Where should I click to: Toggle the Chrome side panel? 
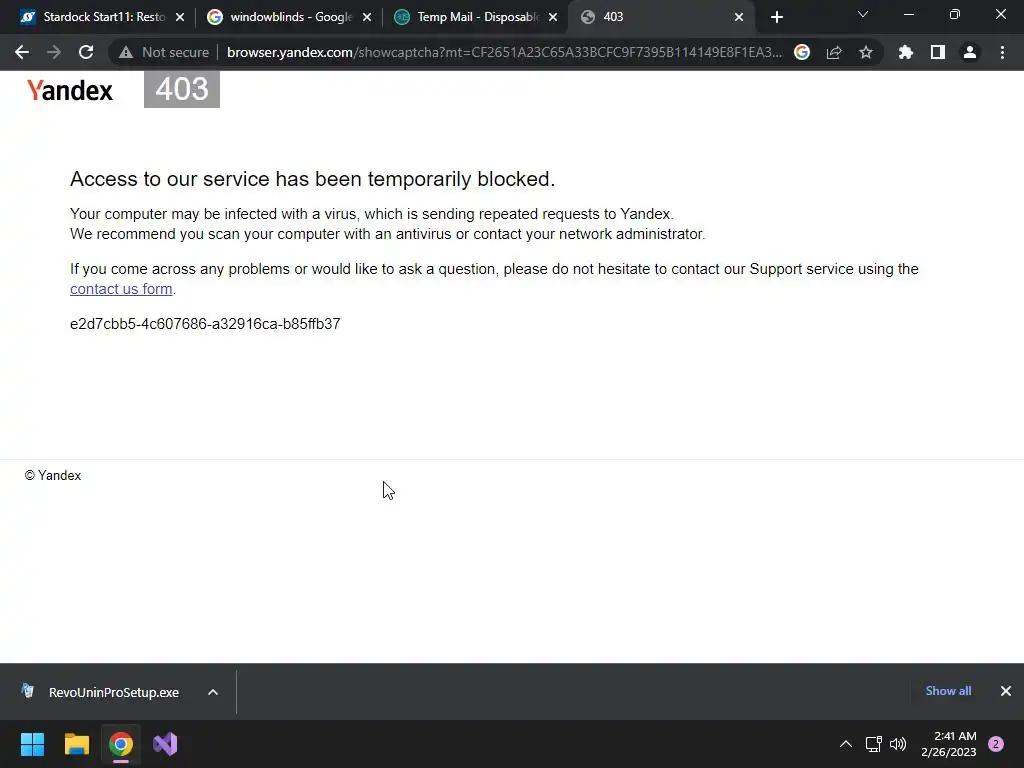coord(938,52)
